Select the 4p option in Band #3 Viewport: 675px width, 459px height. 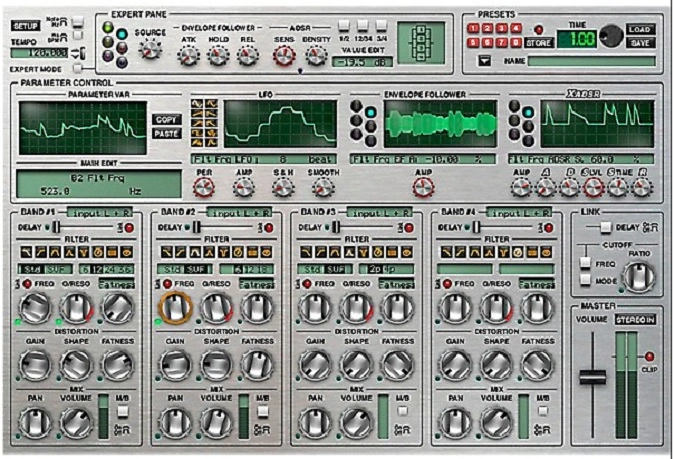coord(388,270)
